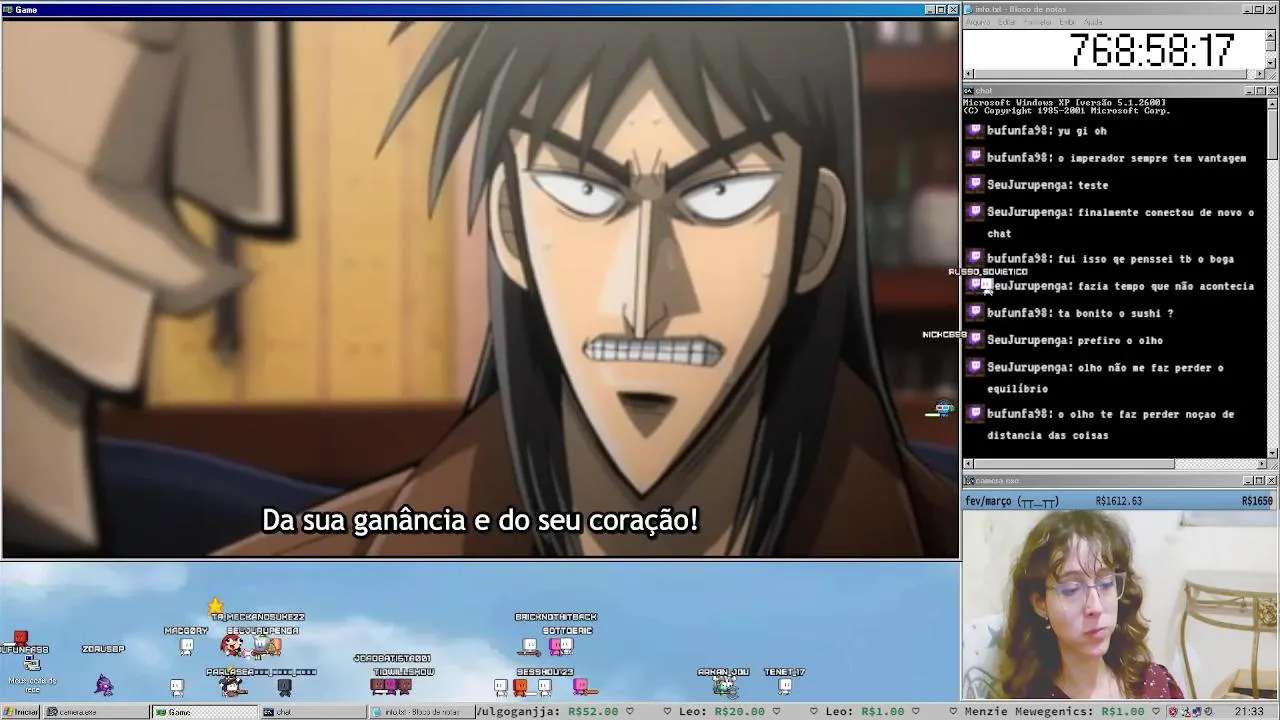
Task: Open Editar menu in Bloco de notas
Action: tap(1007, 22)
